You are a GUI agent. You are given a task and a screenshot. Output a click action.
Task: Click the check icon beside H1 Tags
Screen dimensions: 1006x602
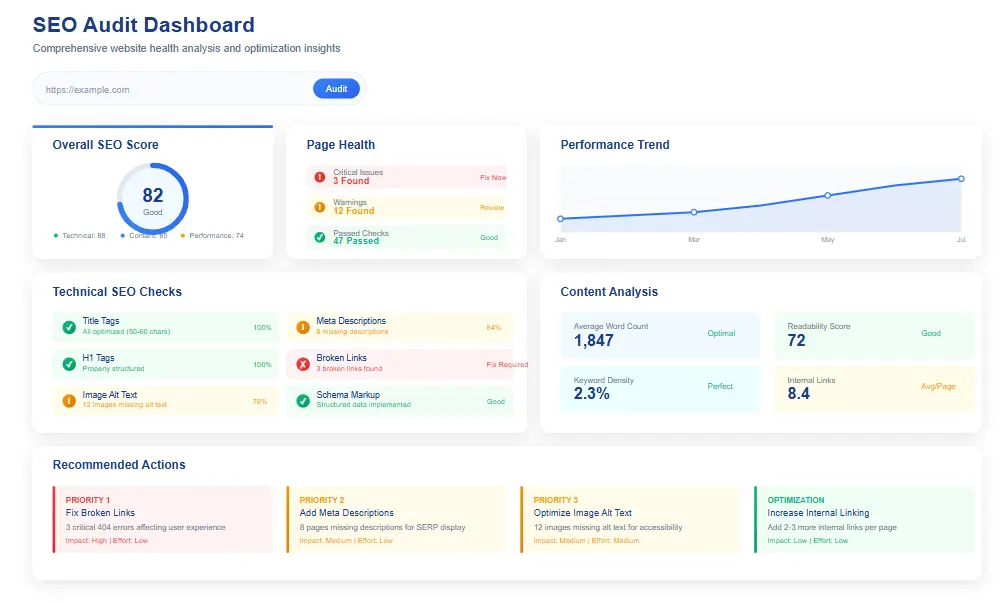[x=67, y=361]
